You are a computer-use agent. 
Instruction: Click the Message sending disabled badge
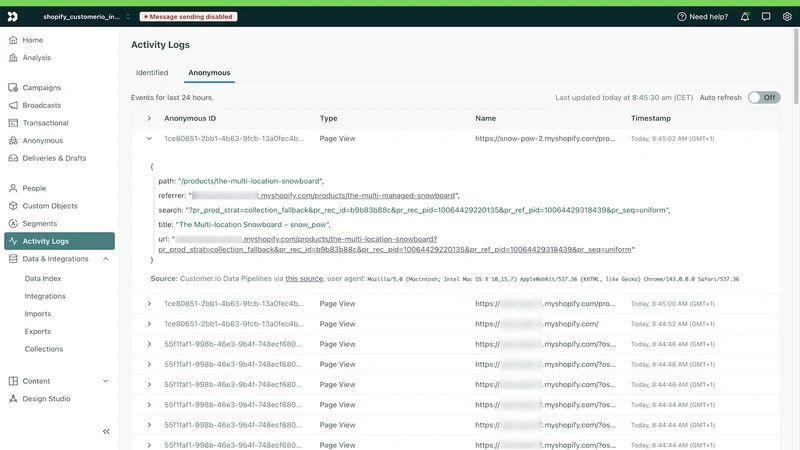[188, 16]
